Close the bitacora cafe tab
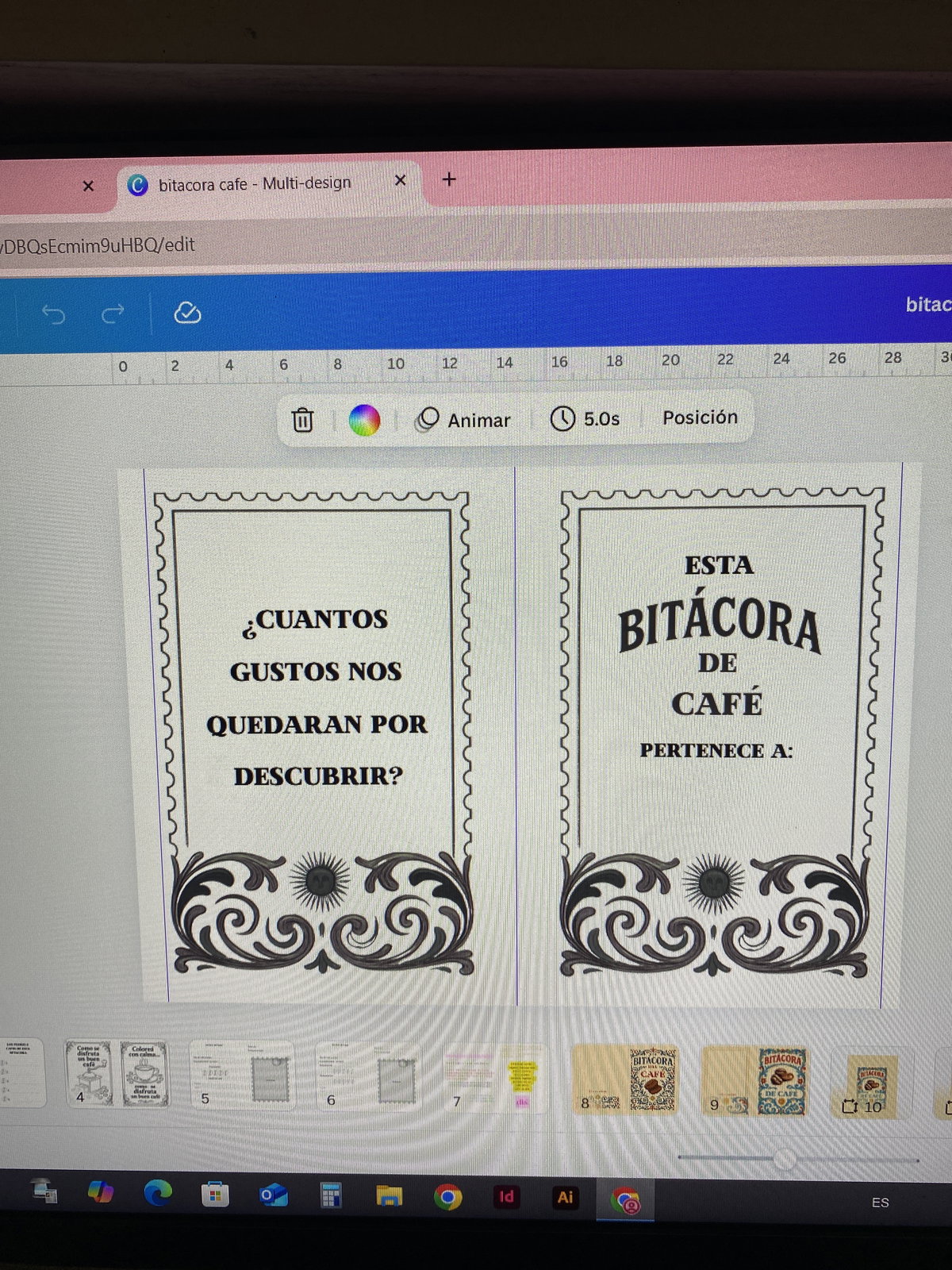Screen dimensions: 952x1270 coord(401,180)
